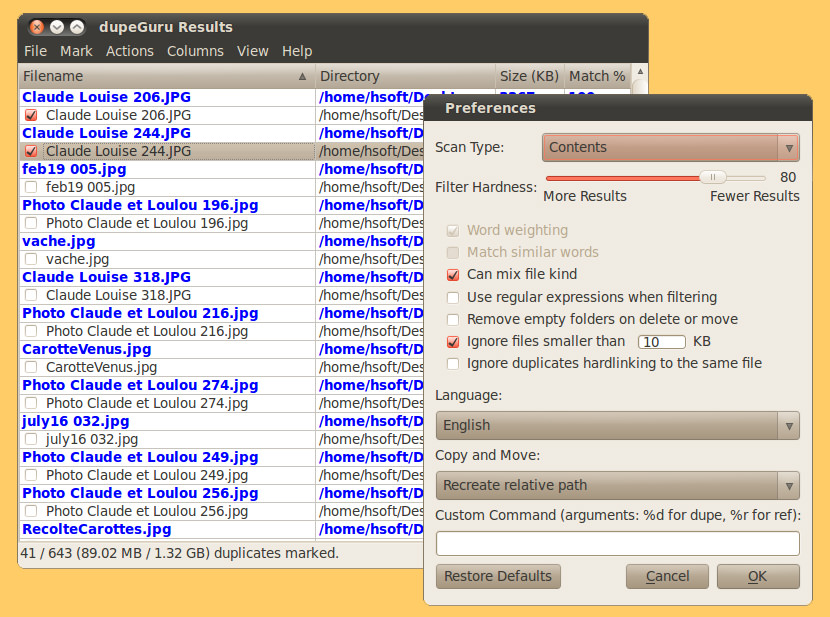Select bold Photo Claude et Loulou 249.jpg row
Viewport: 830px width, 617px height.
point(221,457)
